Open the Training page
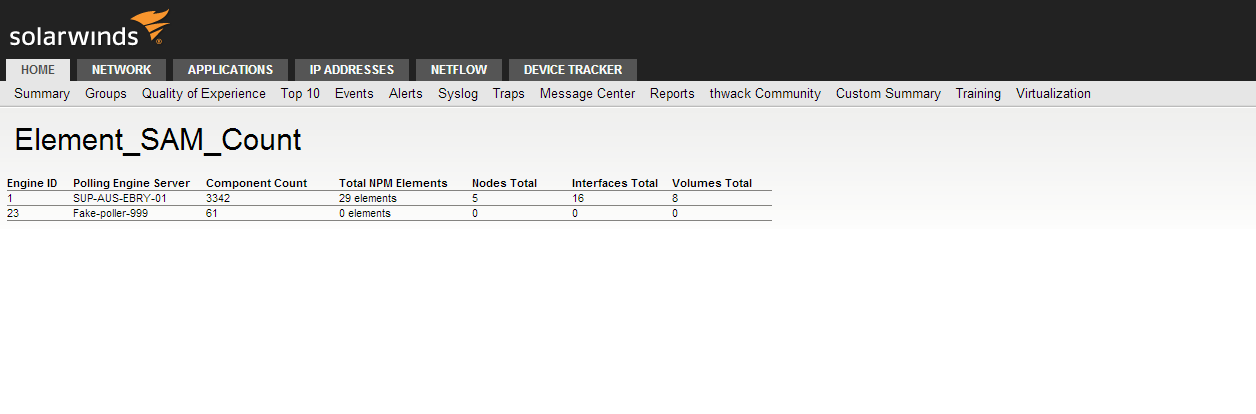 pyautogui.click(x=978, y=94)
